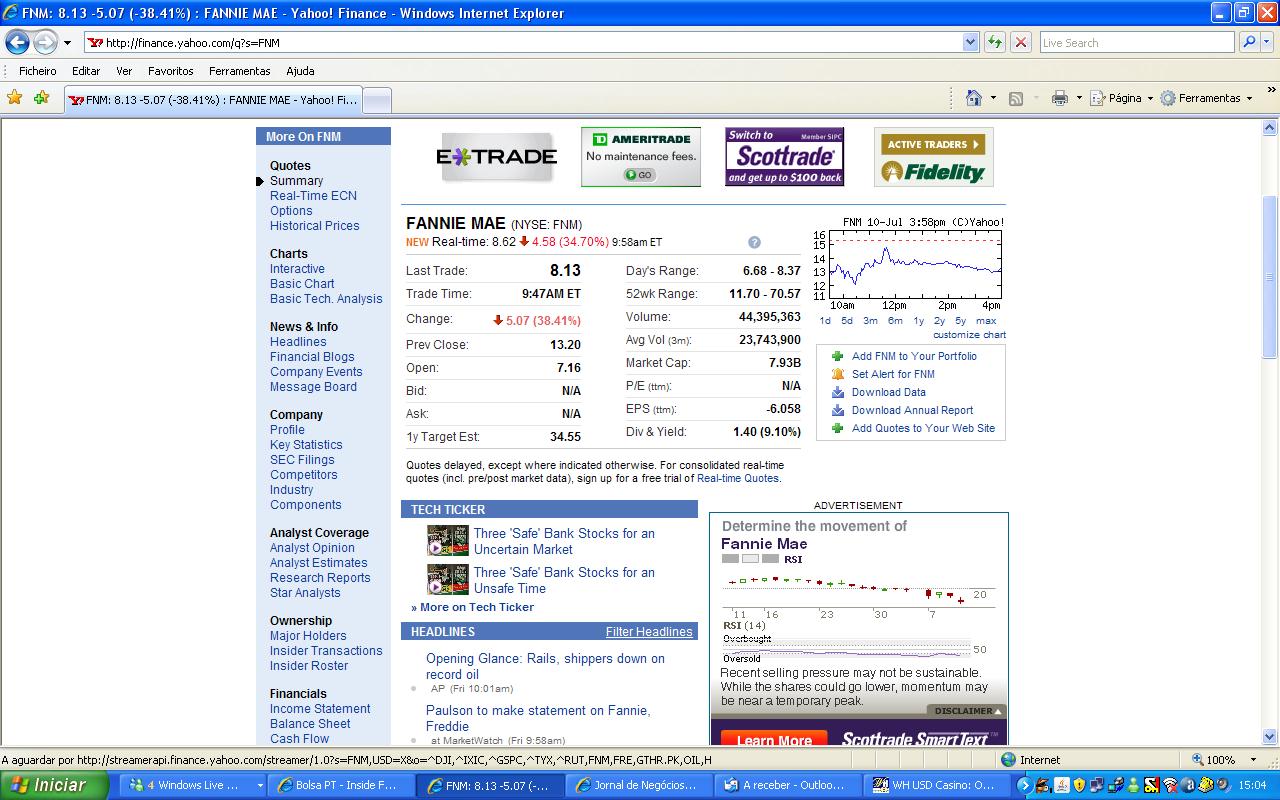Click the Live Search input box
This screenshot has height=800, width=1280.
(1136, 42)
